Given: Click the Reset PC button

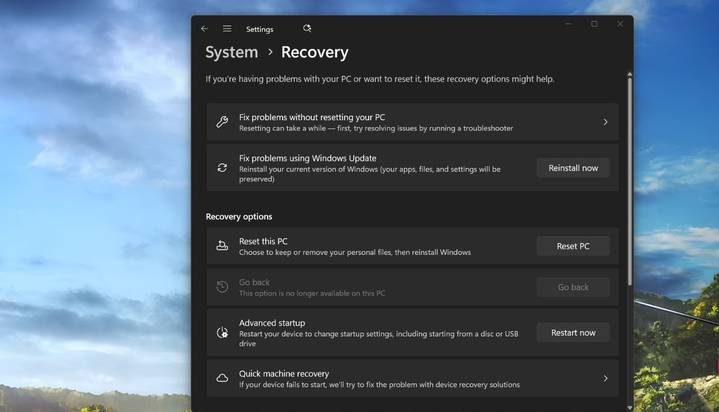Looking at the screenshot, I should [x=573, y=246].
